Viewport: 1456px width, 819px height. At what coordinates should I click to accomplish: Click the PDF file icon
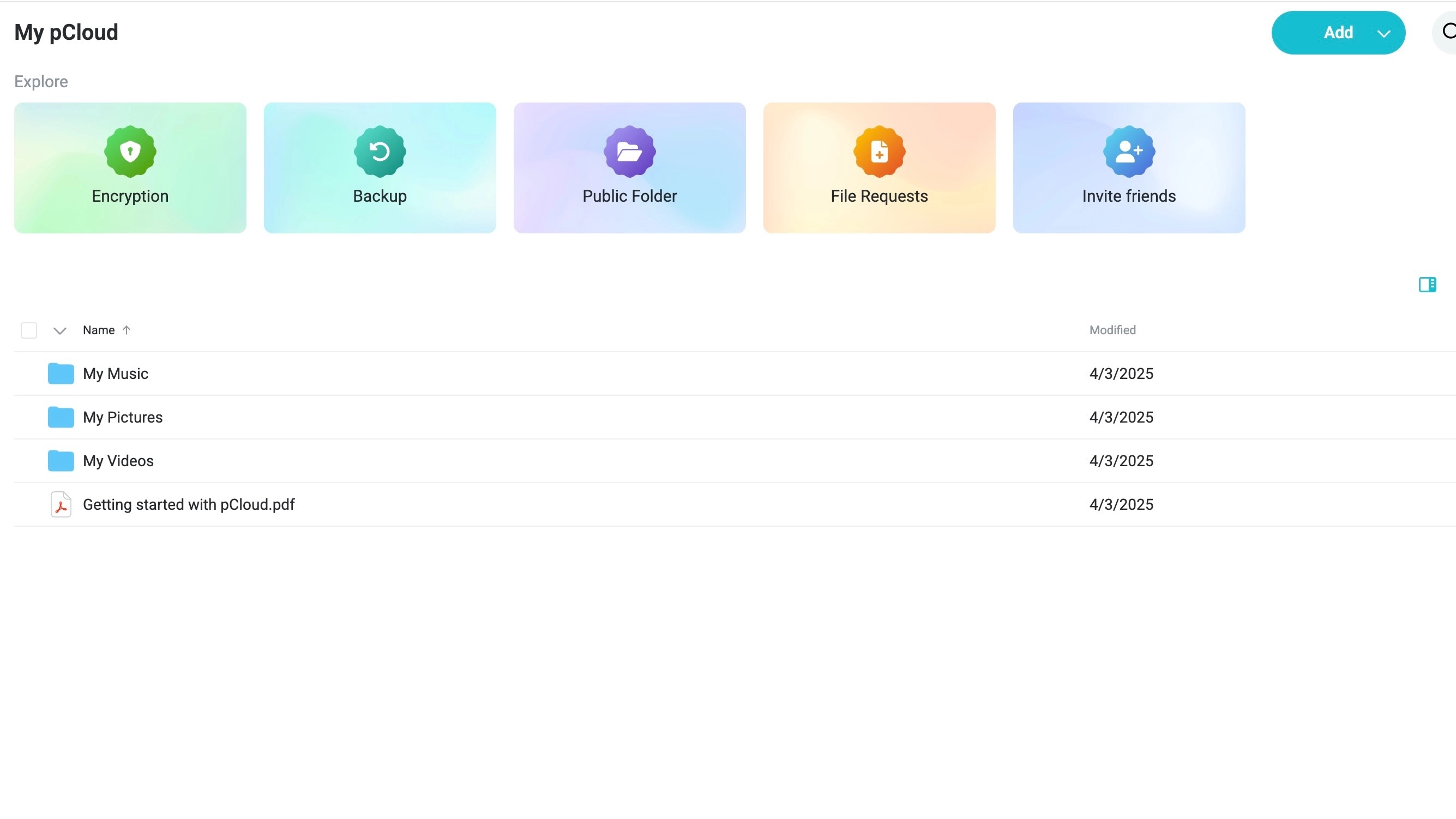(61, 504)
